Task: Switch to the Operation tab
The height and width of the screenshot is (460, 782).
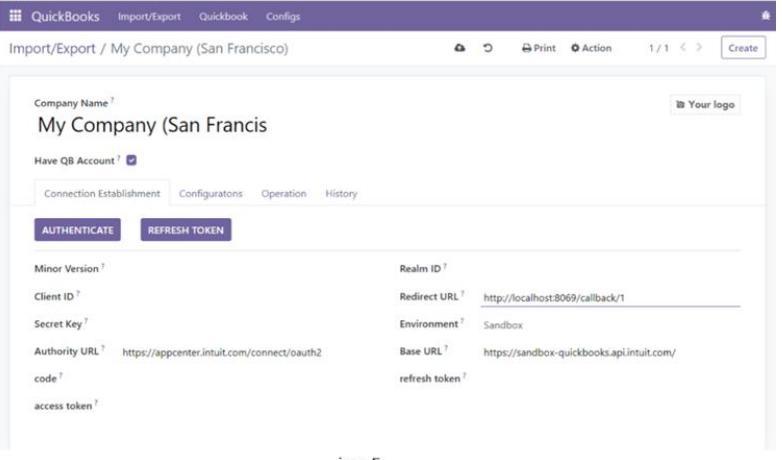Action: tap(284, 194)
